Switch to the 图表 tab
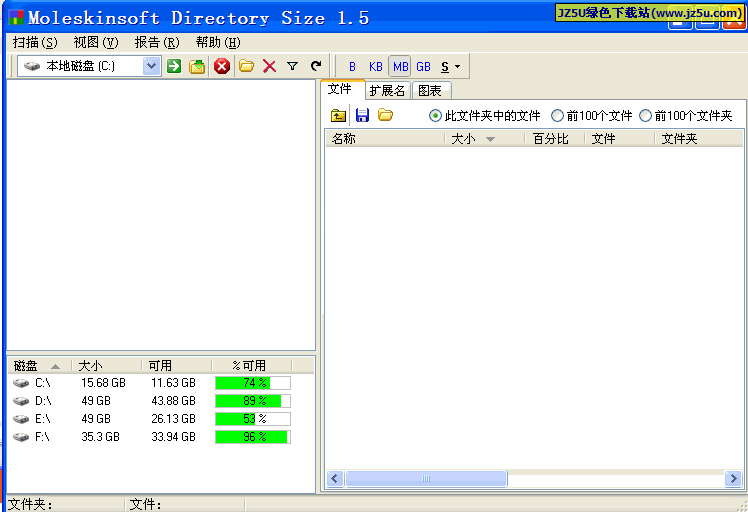 click(x=430, y=91)
